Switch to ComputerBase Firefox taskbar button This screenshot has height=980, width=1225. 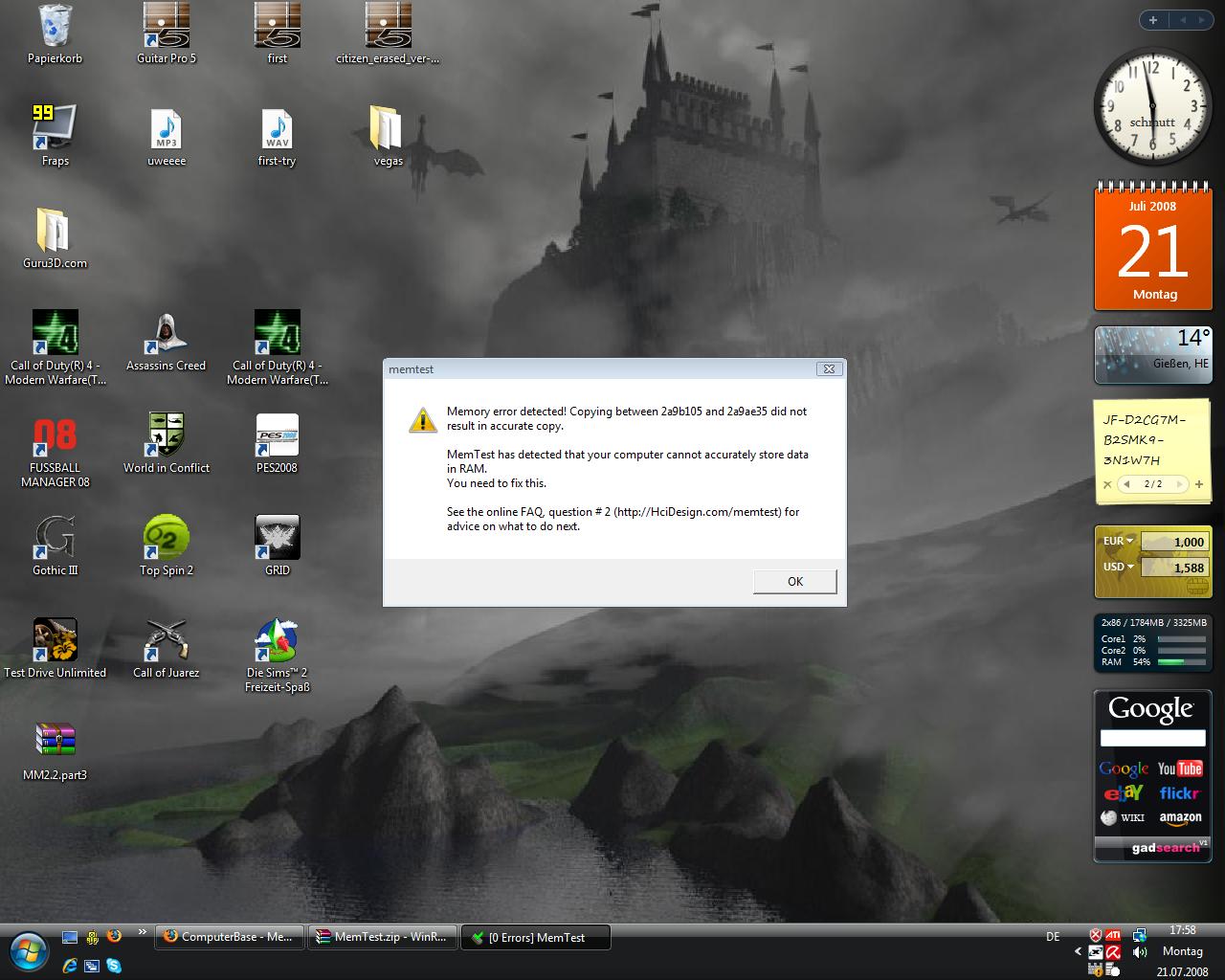point(230,937)
